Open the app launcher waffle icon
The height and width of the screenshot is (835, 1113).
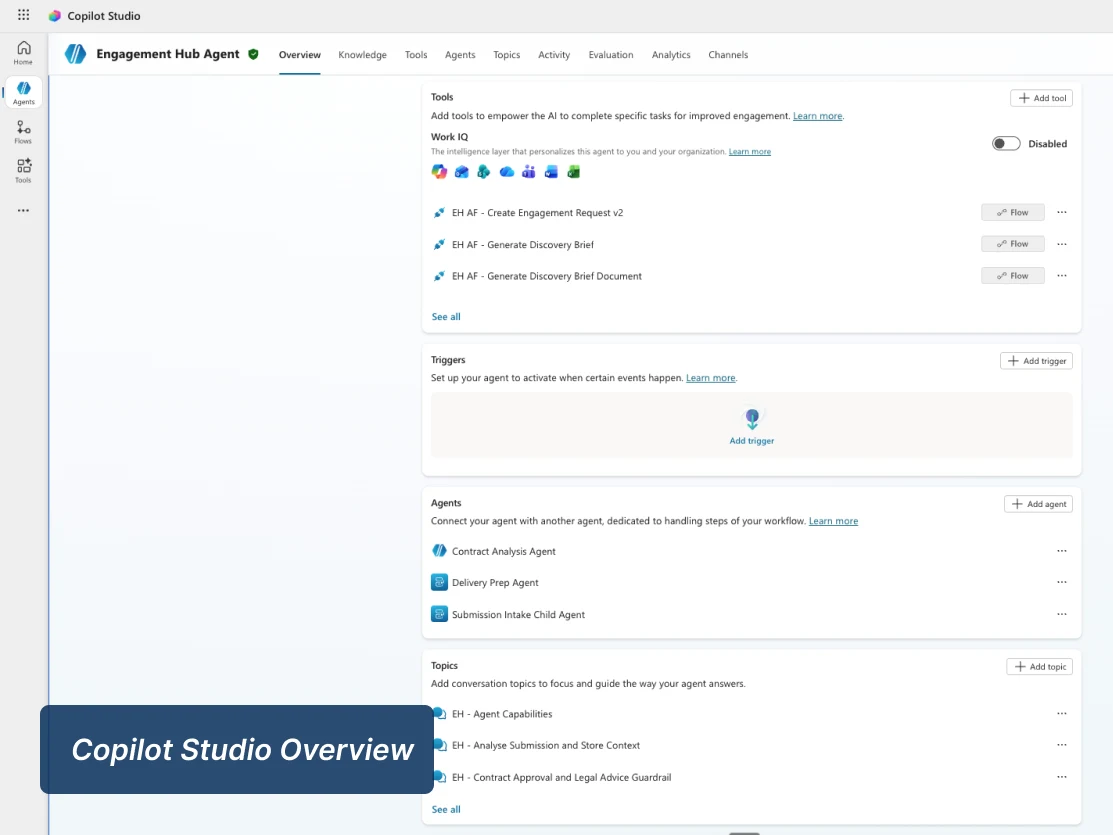pos(23,15)
